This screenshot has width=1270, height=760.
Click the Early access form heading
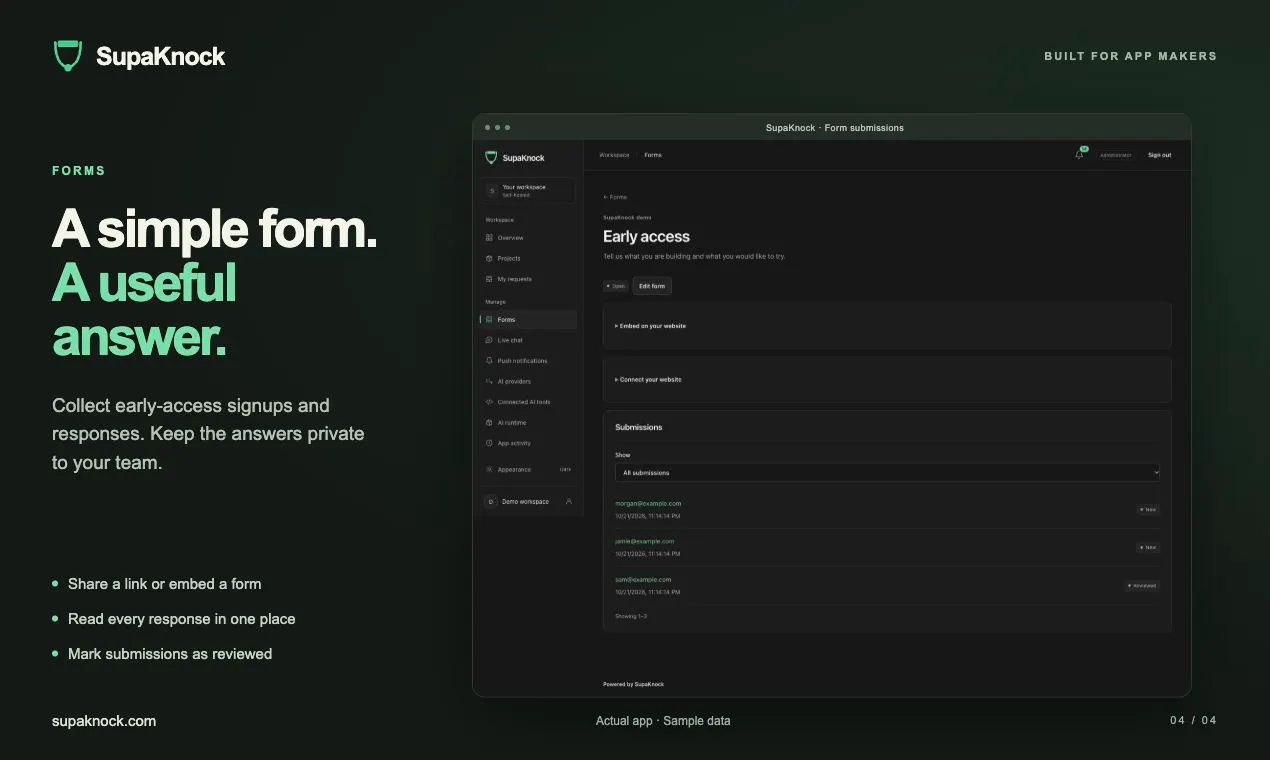(x=646, y=237)
